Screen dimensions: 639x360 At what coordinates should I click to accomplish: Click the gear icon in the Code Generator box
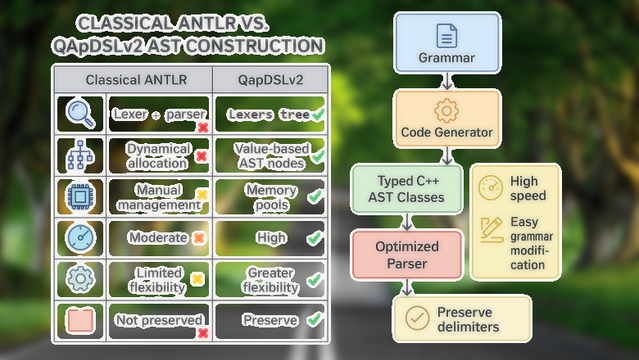coord(446,110)
